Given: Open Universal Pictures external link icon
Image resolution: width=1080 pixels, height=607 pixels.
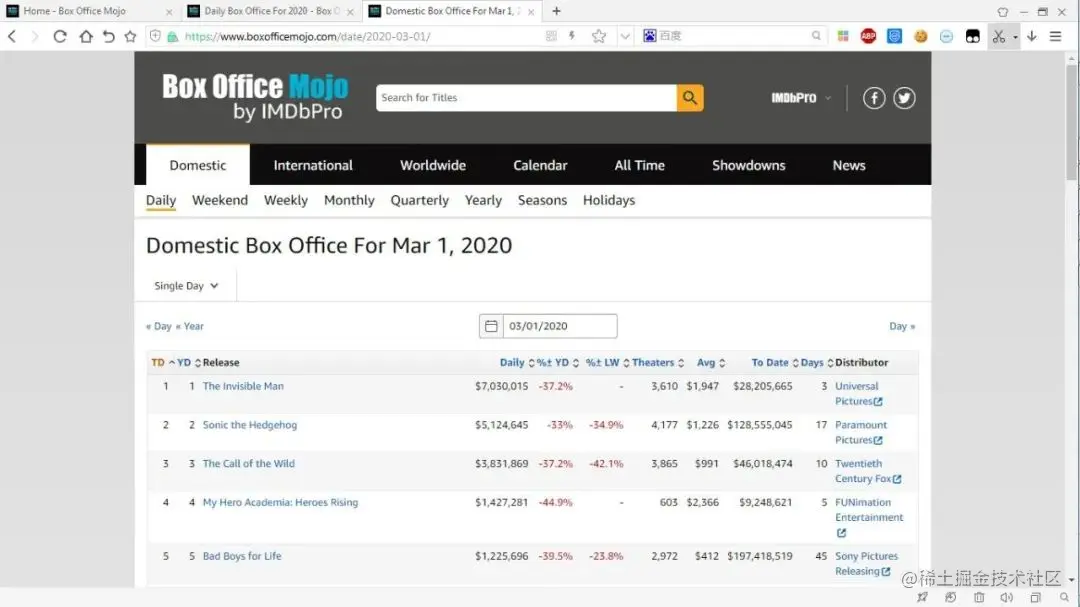Looking at the screenshot, I should tap(878, 402).
